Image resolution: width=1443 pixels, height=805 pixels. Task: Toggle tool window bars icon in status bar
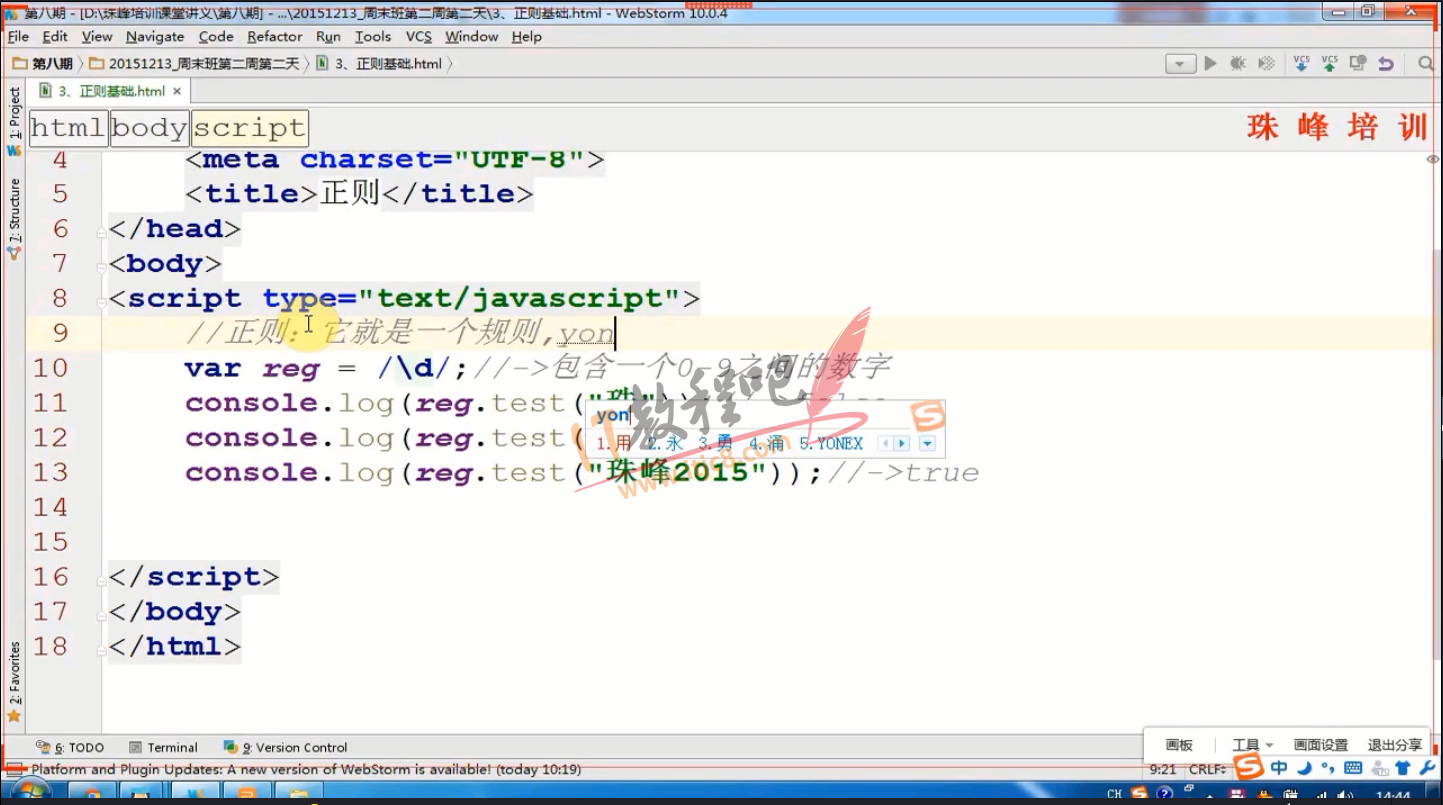[14, 770]
